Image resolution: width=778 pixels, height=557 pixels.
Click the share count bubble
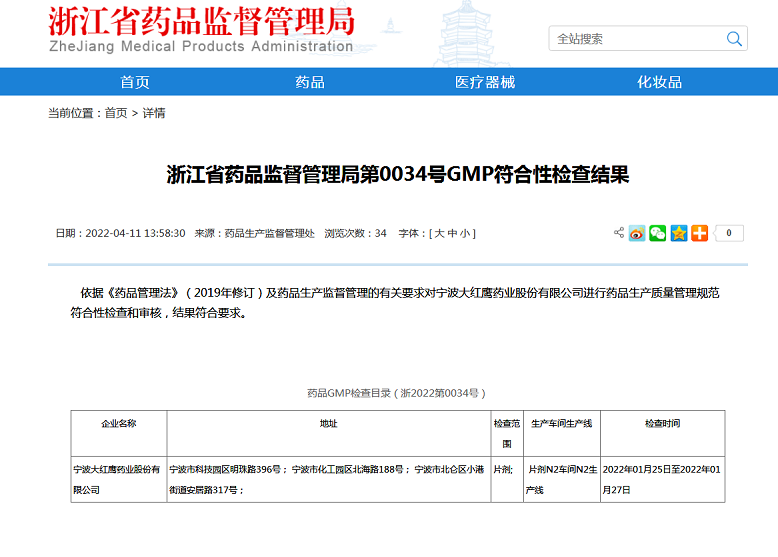click(x=729, y=233)
